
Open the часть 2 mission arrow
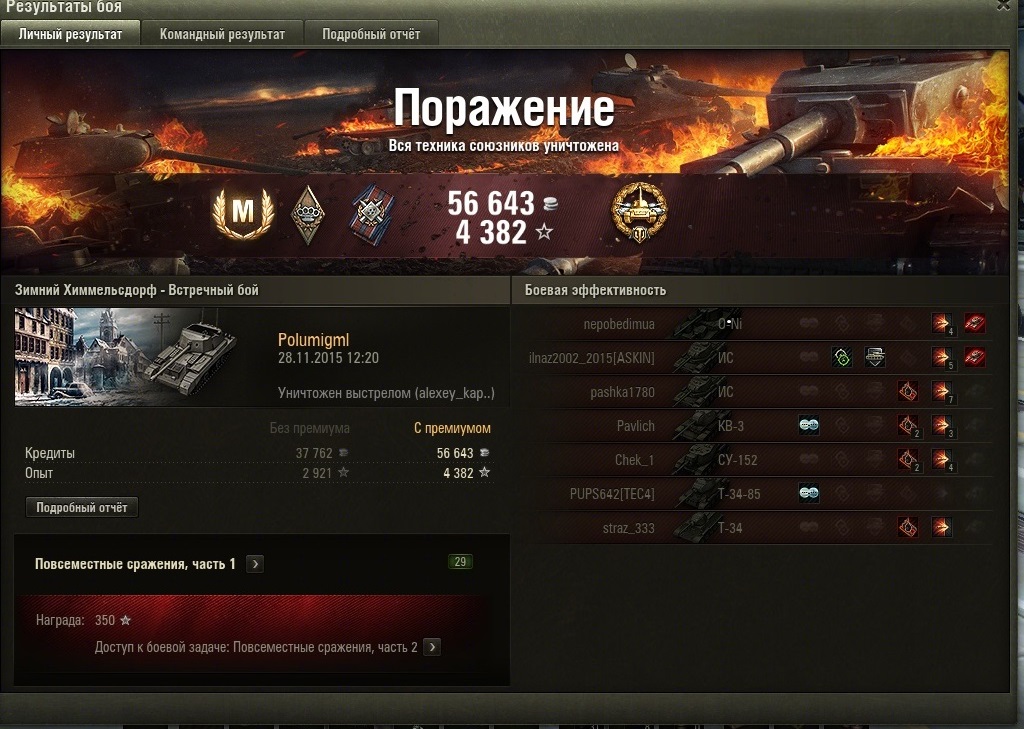tap(432, 647)
